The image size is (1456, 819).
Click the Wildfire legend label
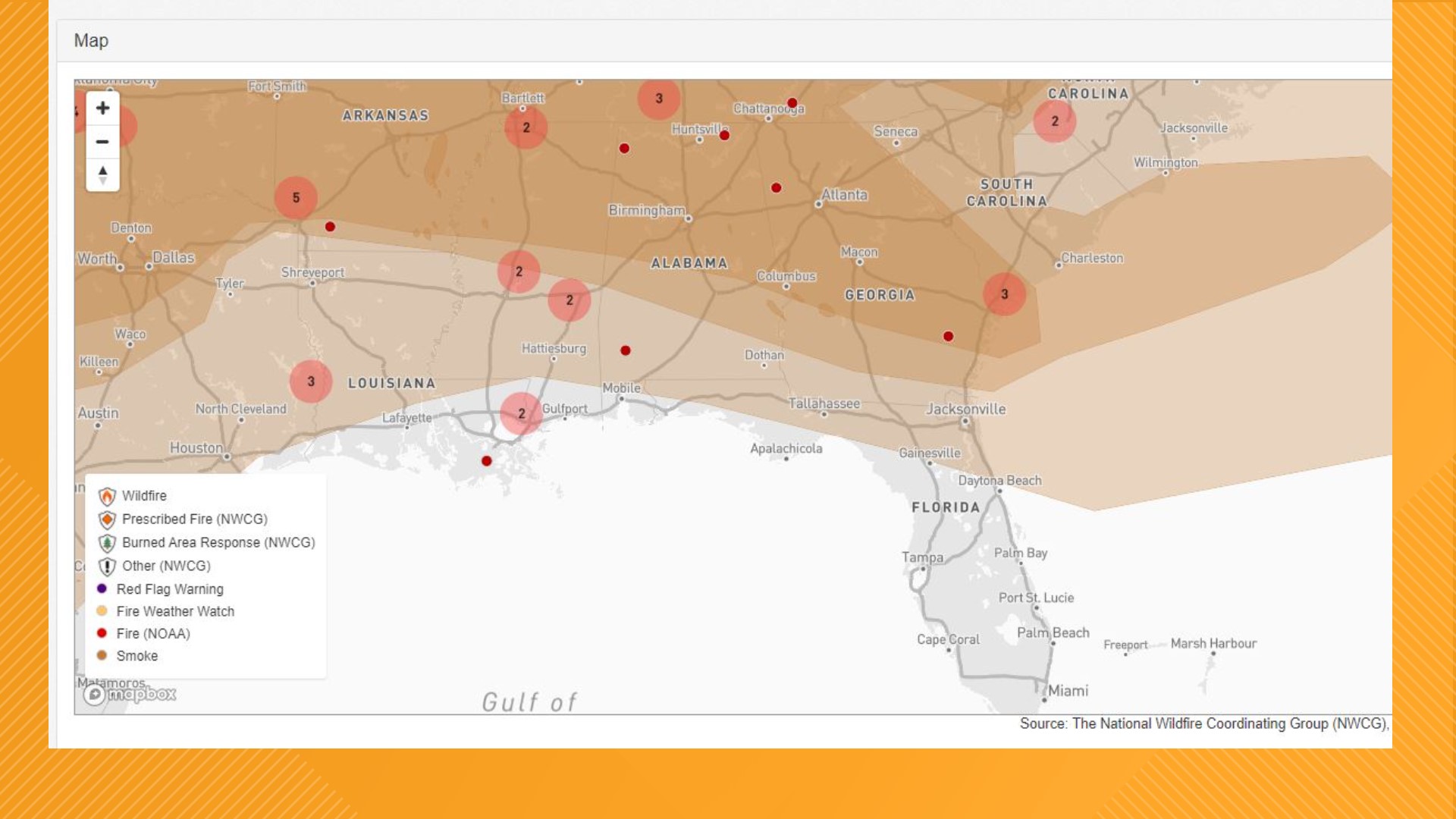click(144, 496)
